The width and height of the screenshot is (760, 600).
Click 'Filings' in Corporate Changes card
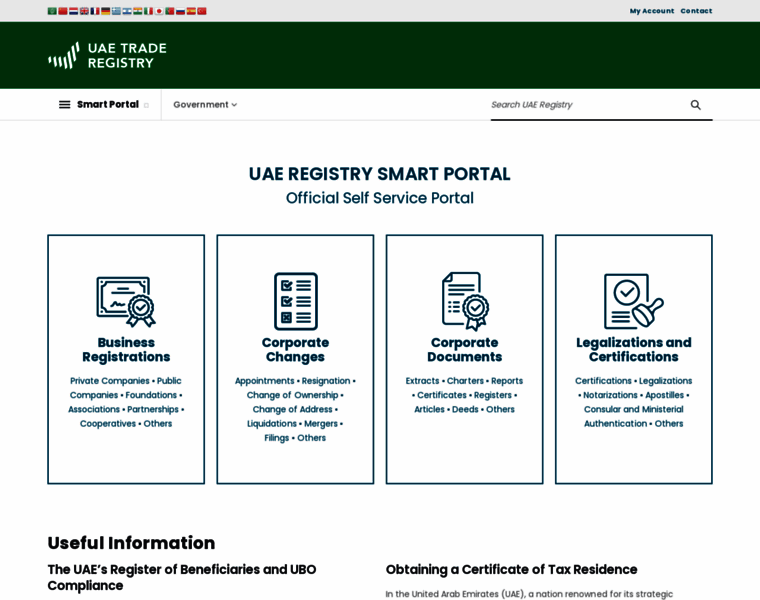[276, 438]
